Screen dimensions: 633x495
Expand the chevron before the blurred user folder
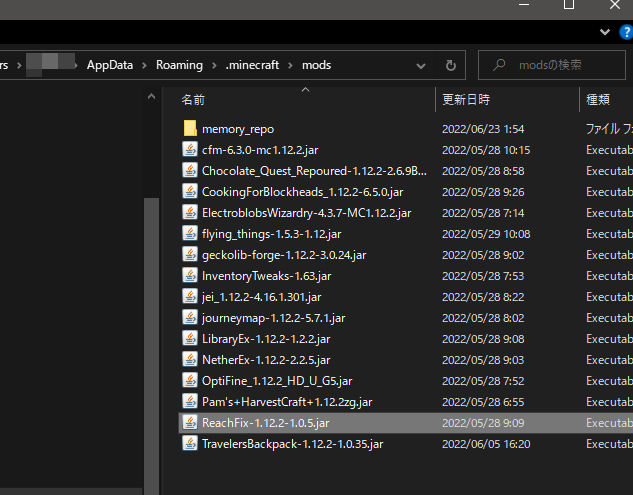click(19, 65)
